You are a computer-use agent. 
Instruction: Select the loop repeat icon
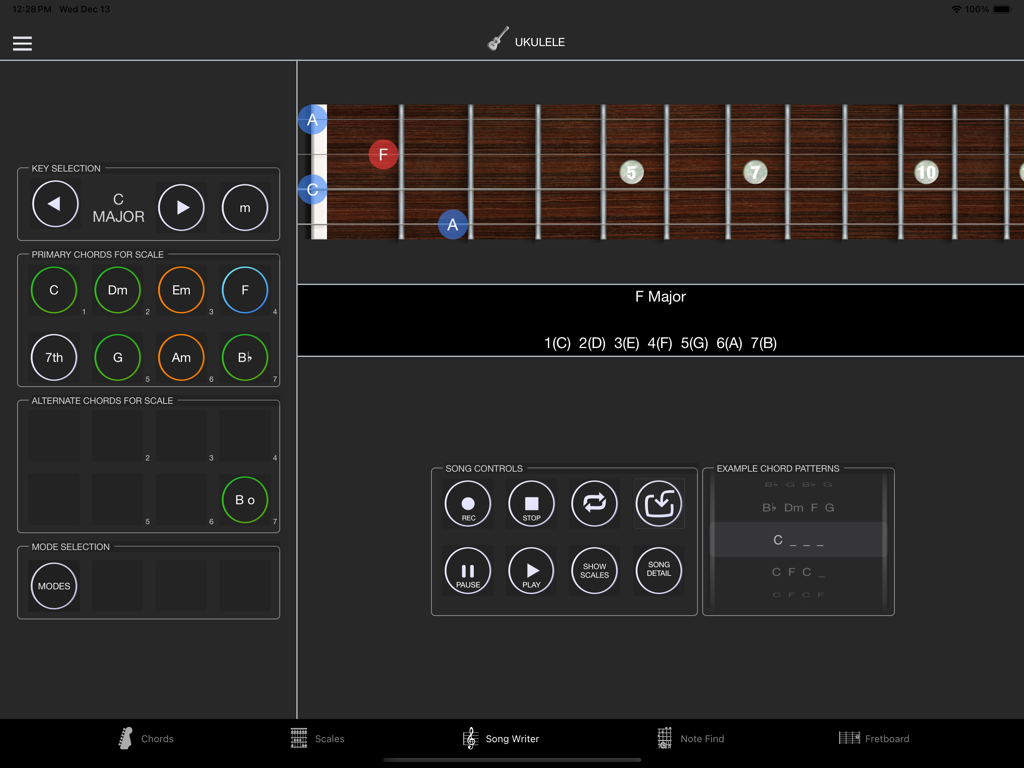pos(594,503)
